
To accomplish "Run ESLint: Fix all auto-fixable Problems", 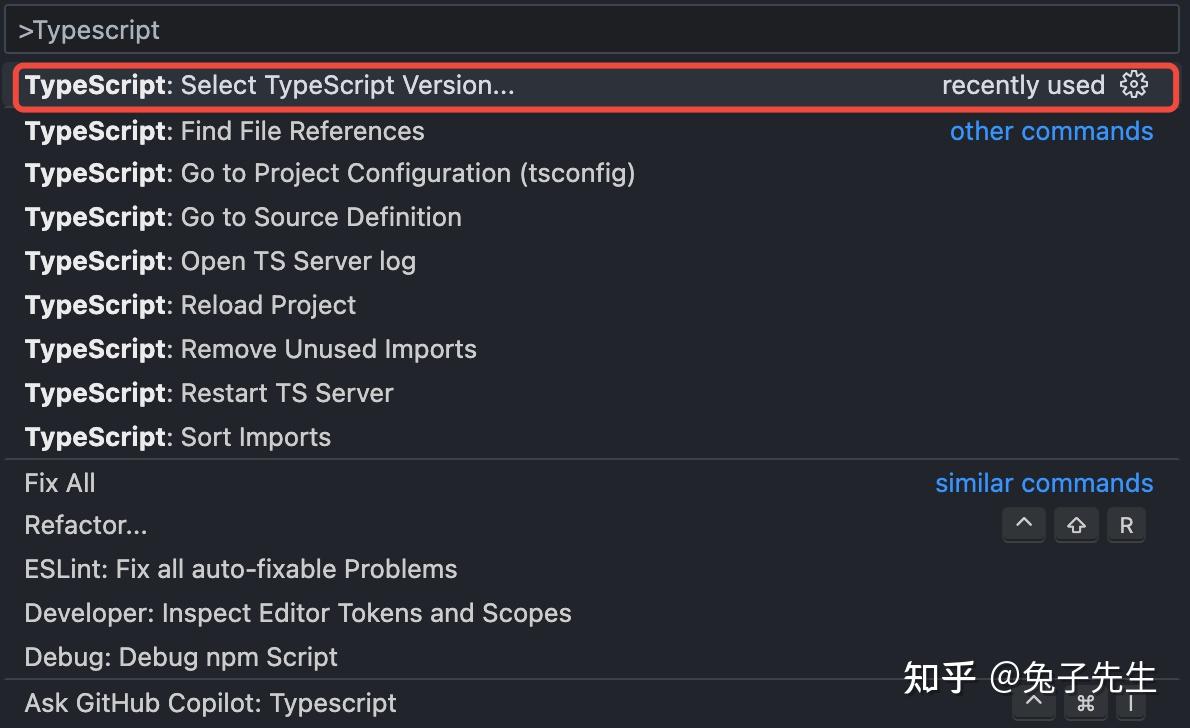I will pos(241,570).
